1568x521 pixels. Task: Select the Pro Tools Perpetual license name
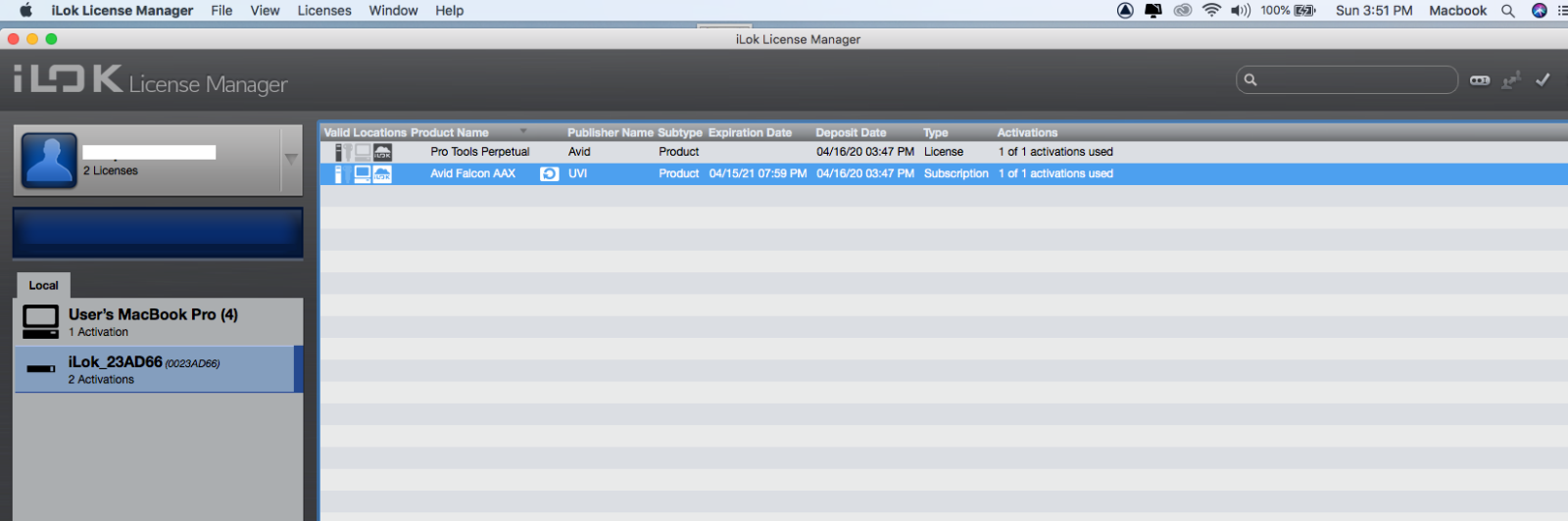click(x=480, y=152)
